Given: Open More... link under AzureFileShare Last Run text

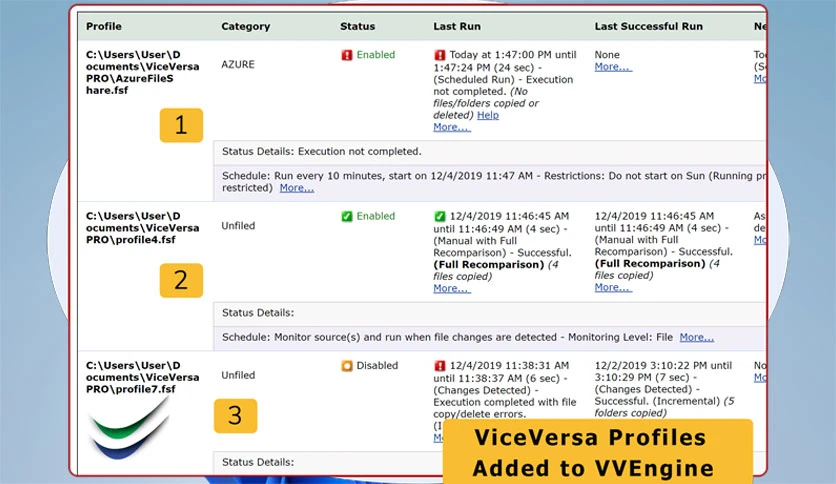Looking at the screenshot, I should point(452,127).
